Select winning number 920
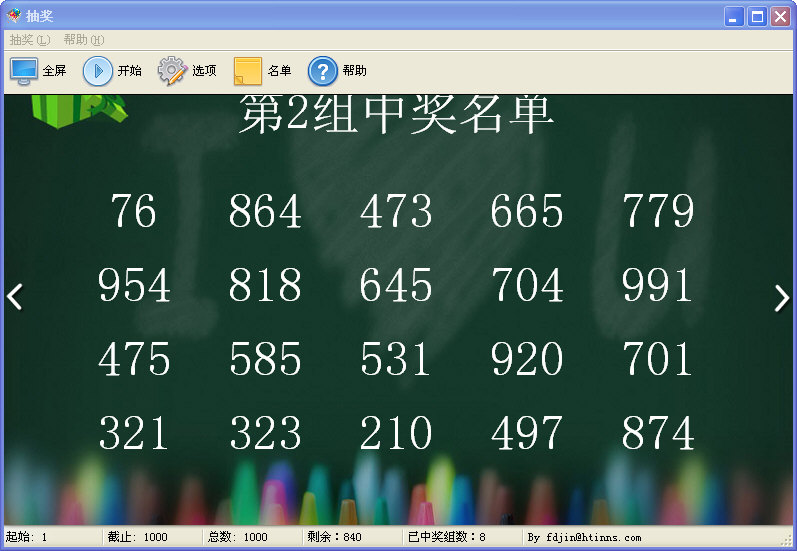The image size is (797, 551). coord(527,359)
